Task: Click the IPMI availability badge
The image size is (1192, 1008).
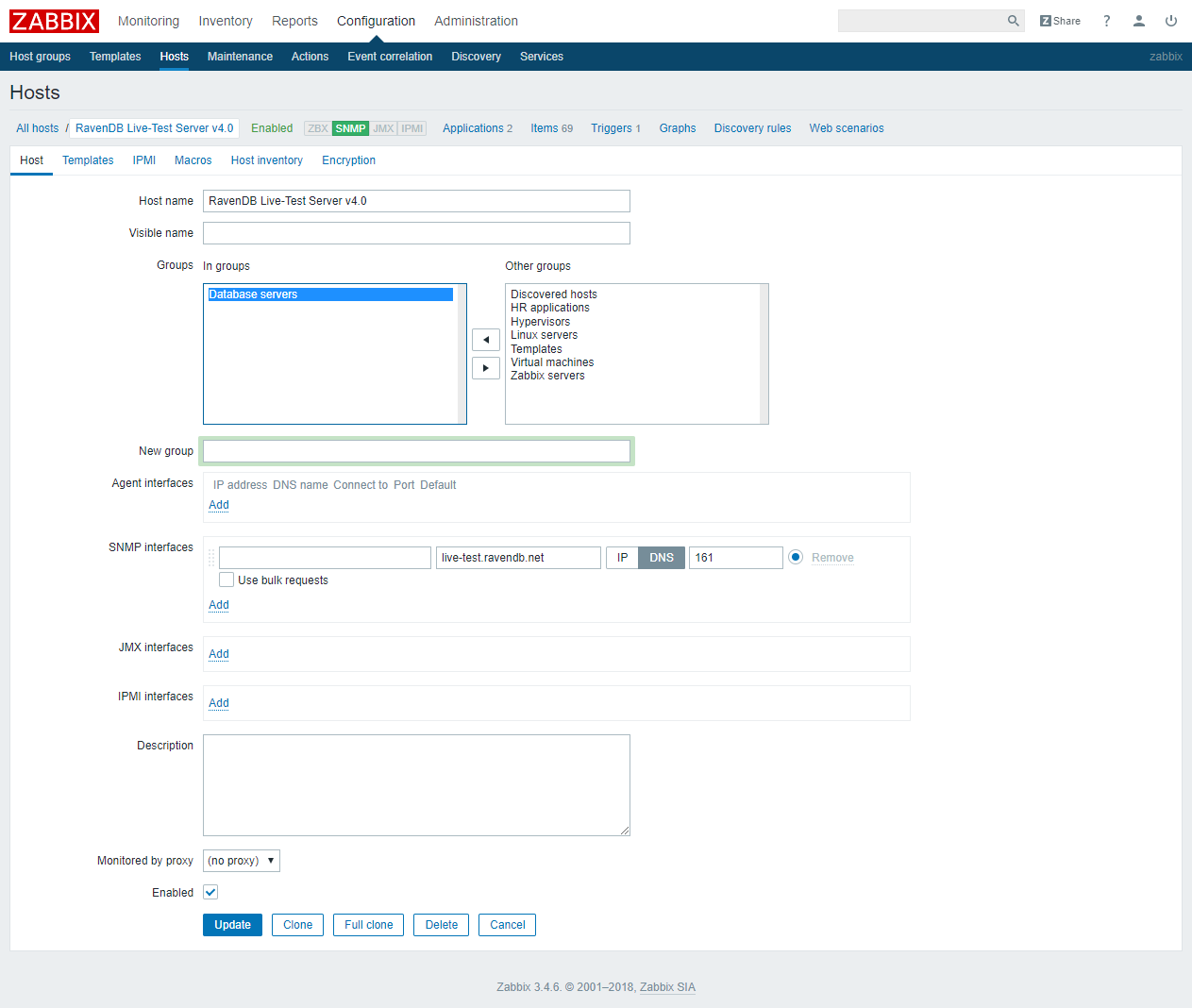Action: click(412, 128)
